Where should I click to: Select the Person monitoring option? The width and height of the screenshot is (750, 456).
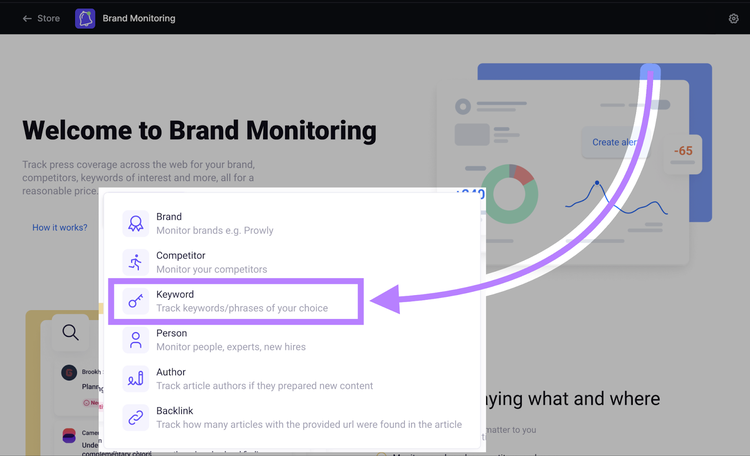(292, 340)
